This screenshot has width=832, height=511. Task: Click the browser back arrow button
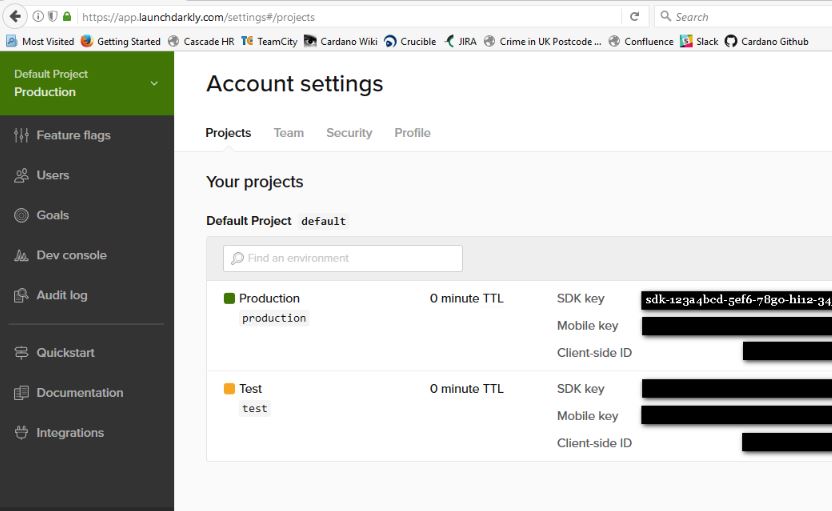(15, 16)
